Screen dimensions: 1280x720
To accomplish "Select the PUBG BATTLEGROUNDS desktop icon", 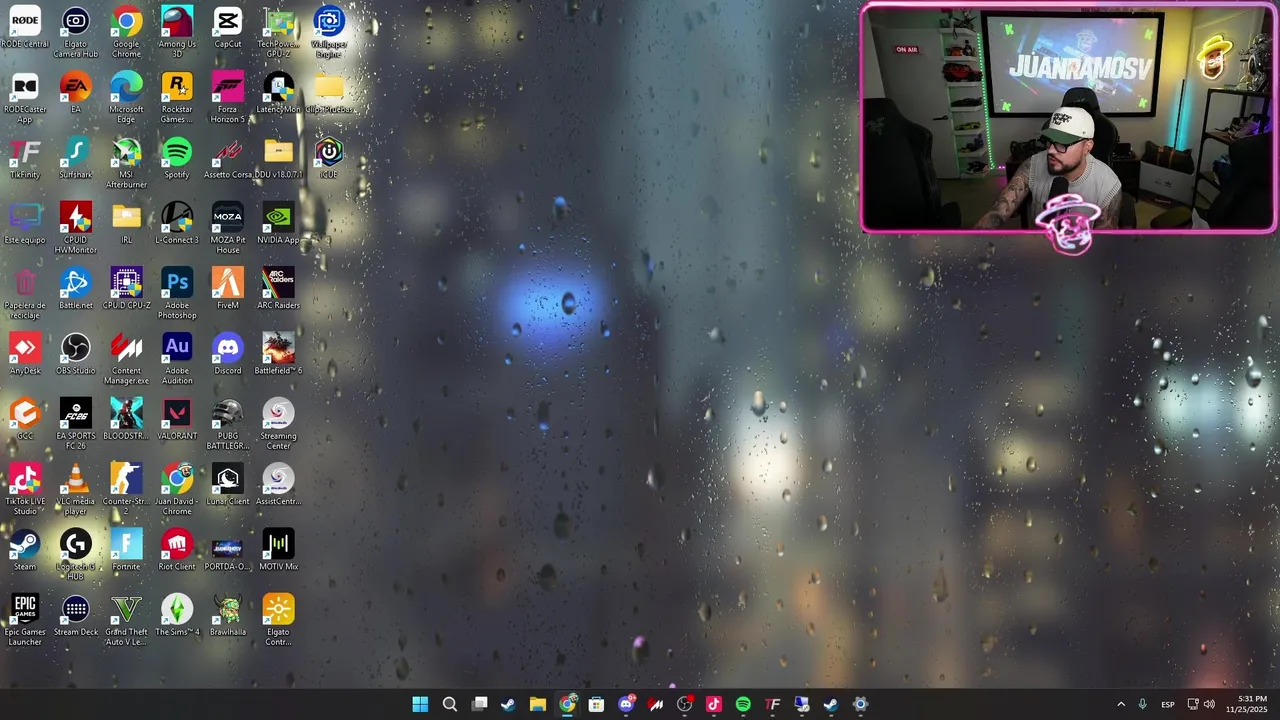I will click(228, 424).
